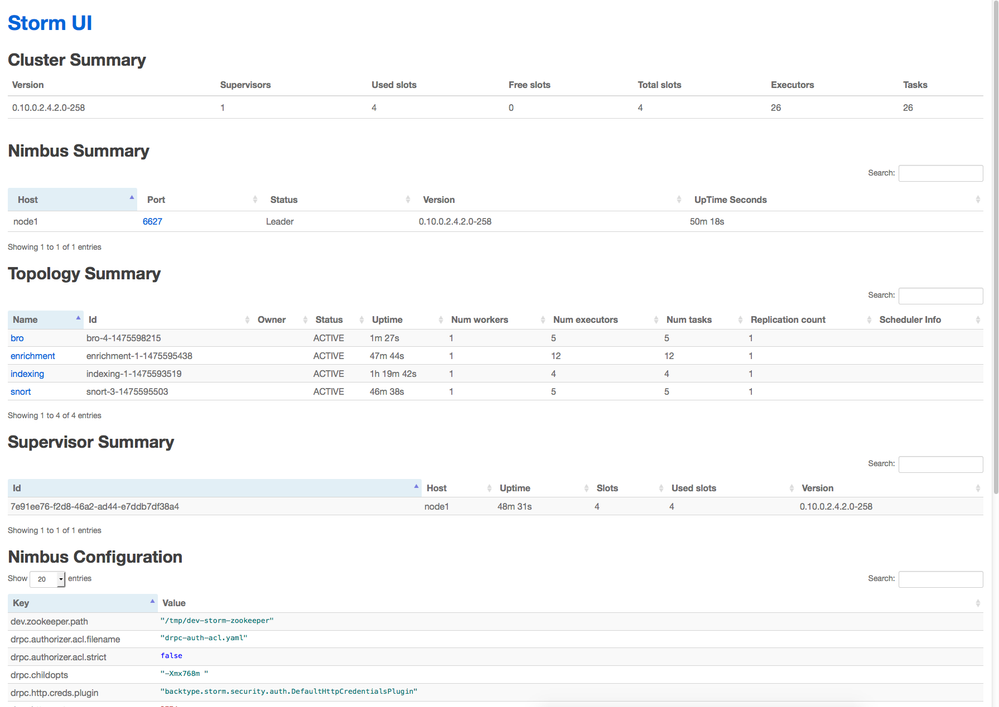Screen dimensions: 999x707
Task: Sort Supervisor Summary by Host column
Action: pos(437,487)
